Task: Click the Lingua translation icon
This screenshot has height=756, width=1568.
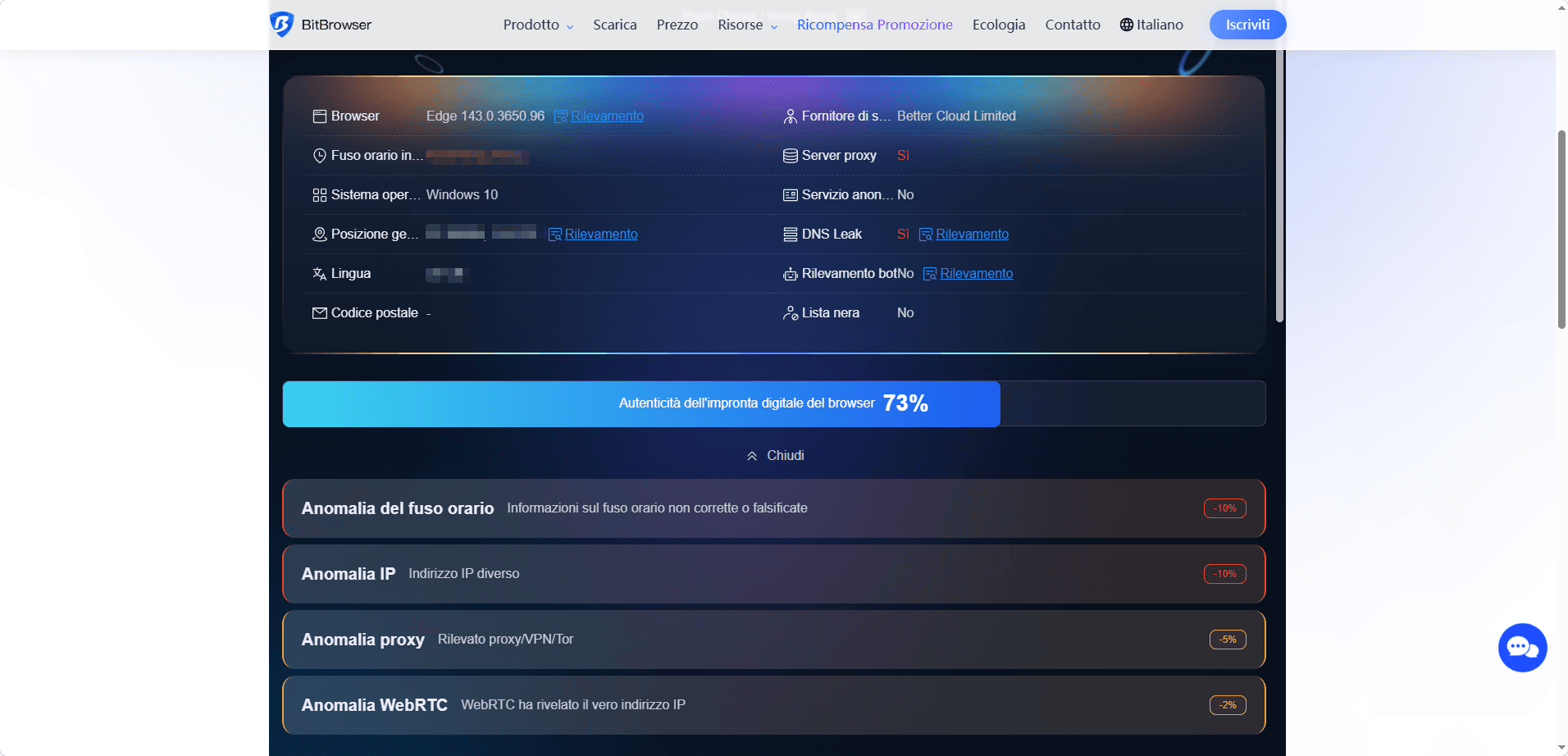Action: (x=320, y=273)
